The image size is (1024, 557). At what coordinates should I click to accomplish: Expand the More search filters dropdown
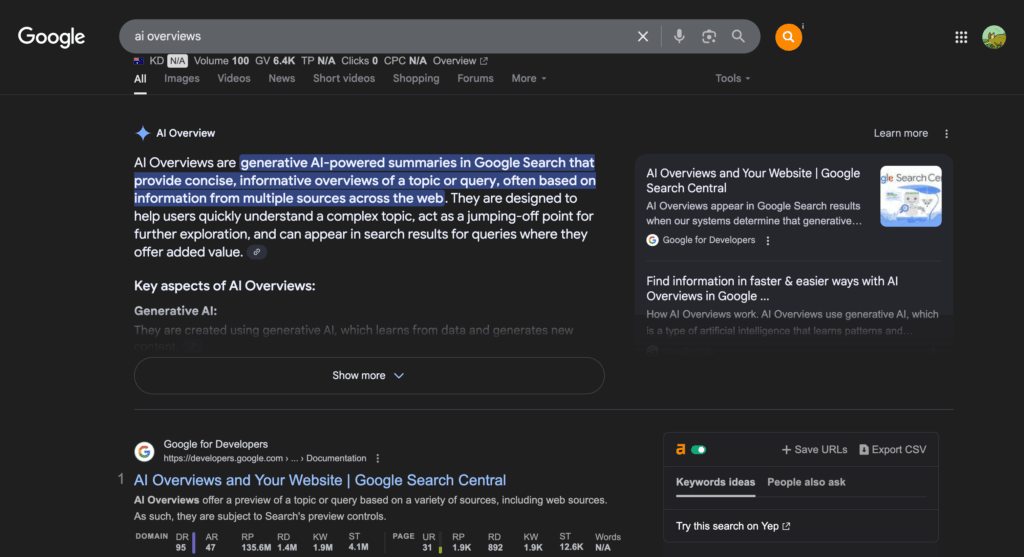point(528,78)
